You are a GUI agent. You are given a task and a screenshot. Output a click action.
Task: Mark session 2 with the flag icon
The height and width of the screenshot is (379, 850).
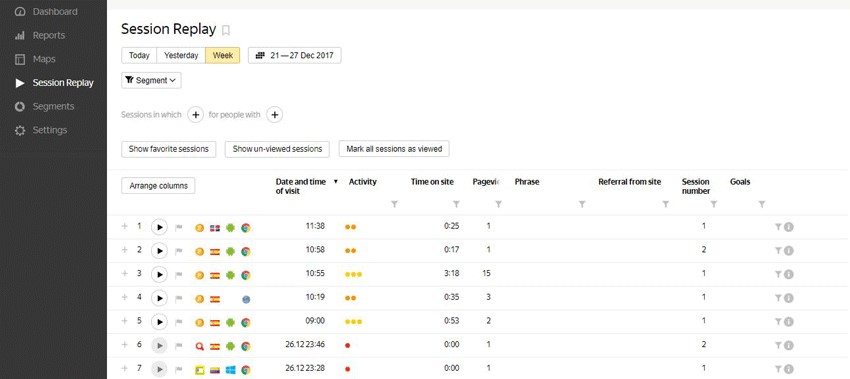179,252
